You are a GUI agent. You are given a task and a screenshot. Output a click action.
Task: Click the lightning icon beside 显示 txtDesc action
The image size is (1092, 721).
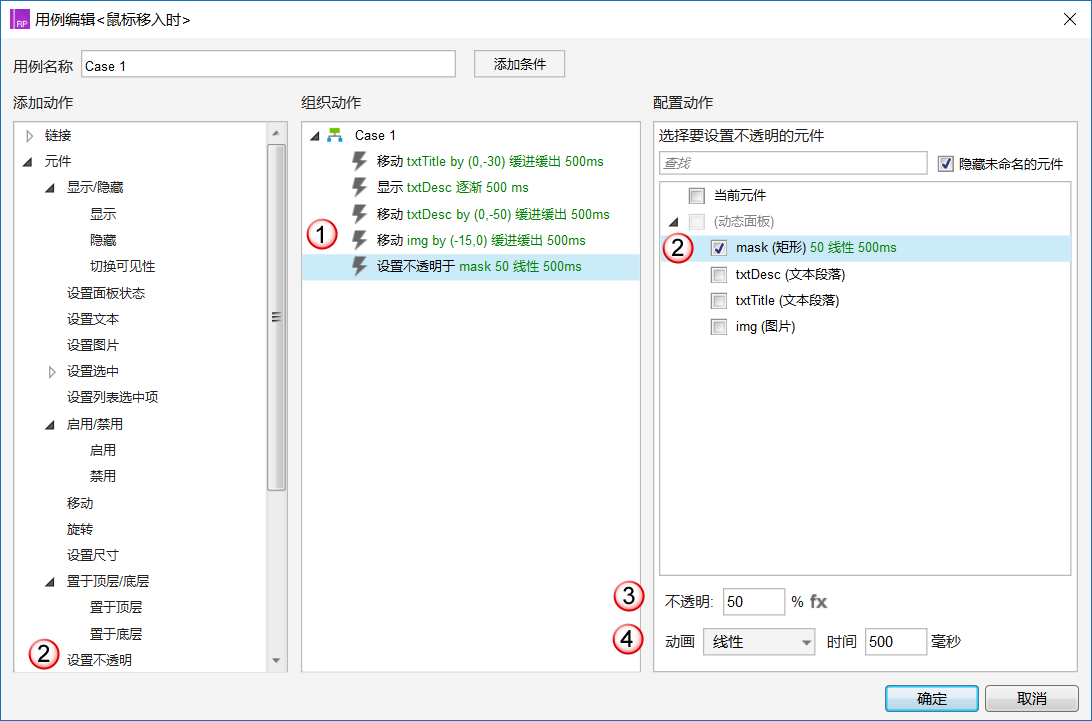[x=359, y=187]
